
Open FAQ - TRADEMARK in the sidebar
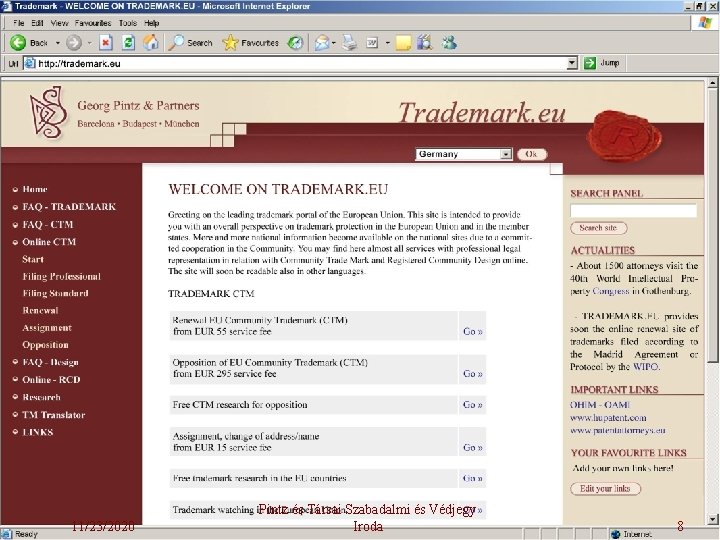click(69, 207)
